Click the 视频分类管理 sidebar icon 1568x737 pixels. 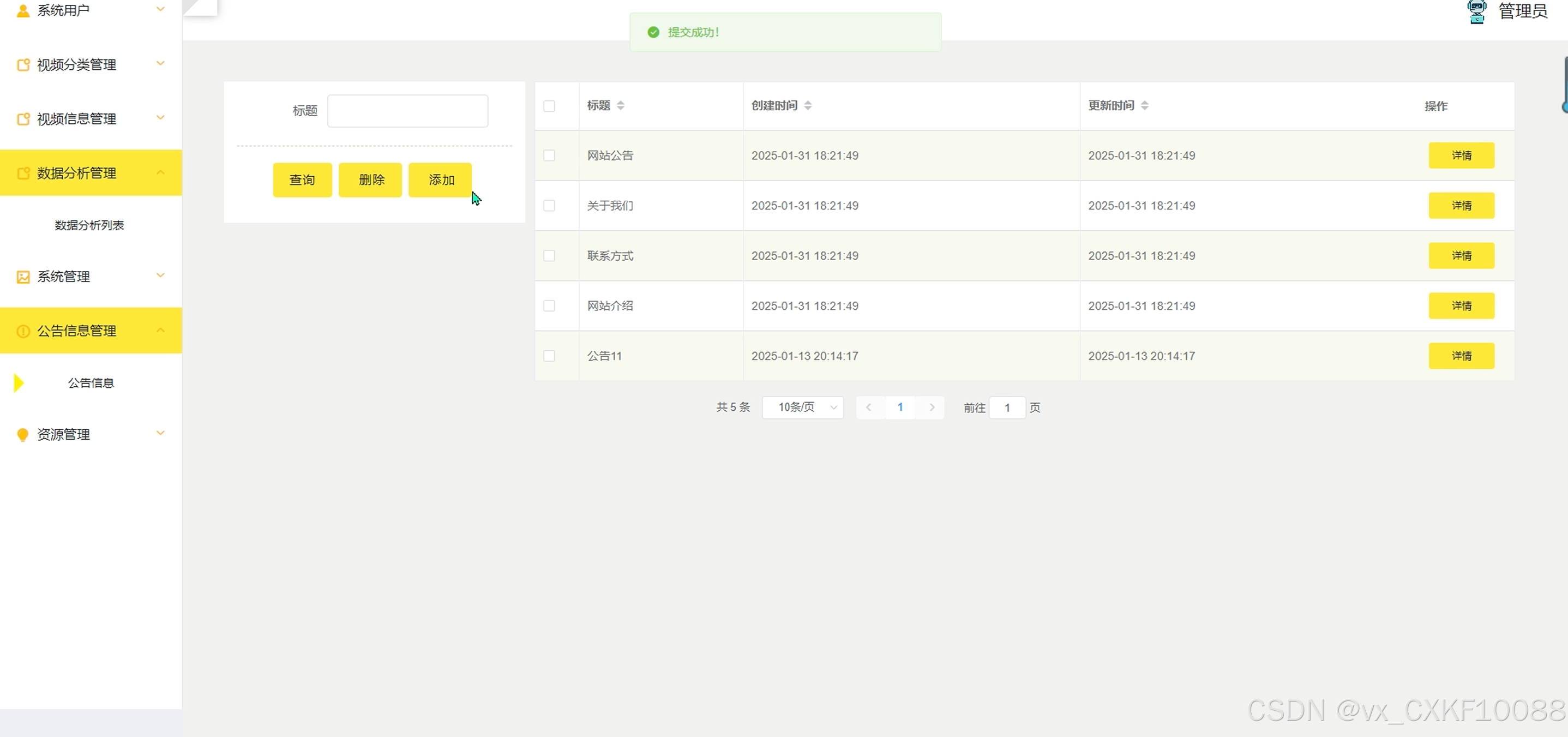[23, 64]
